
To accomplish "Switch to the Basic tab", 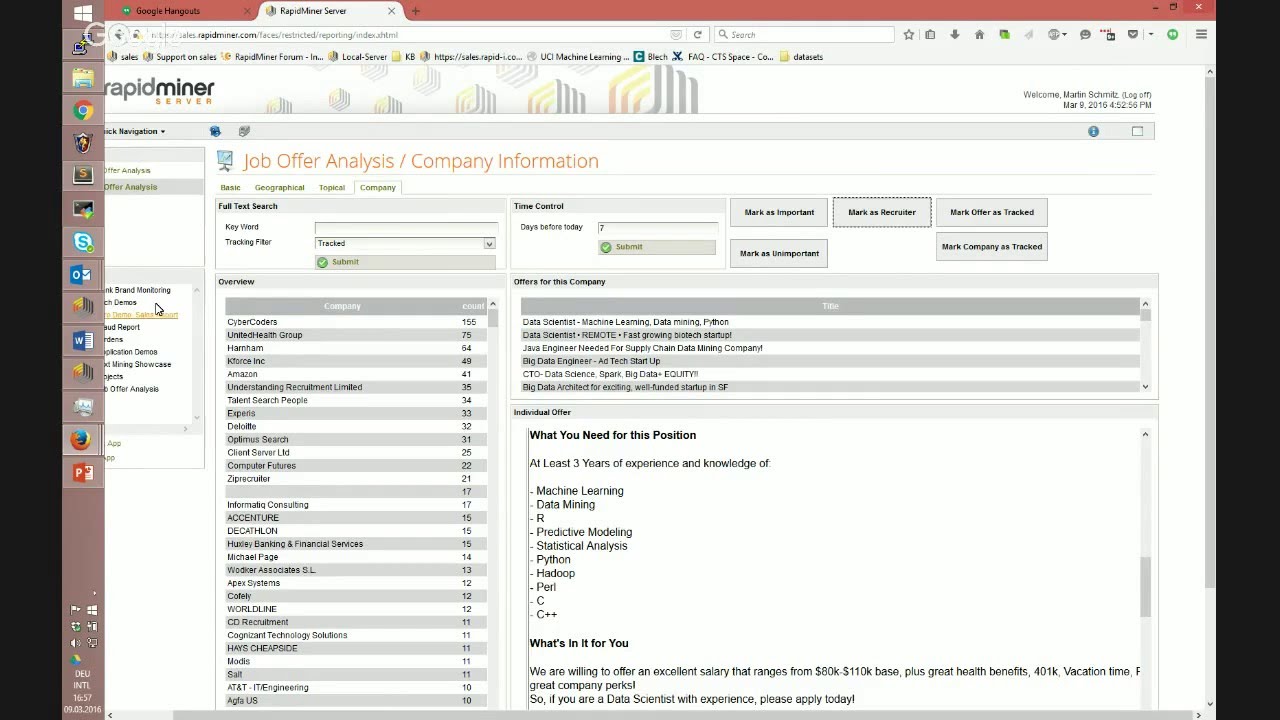I will point(230,187).
